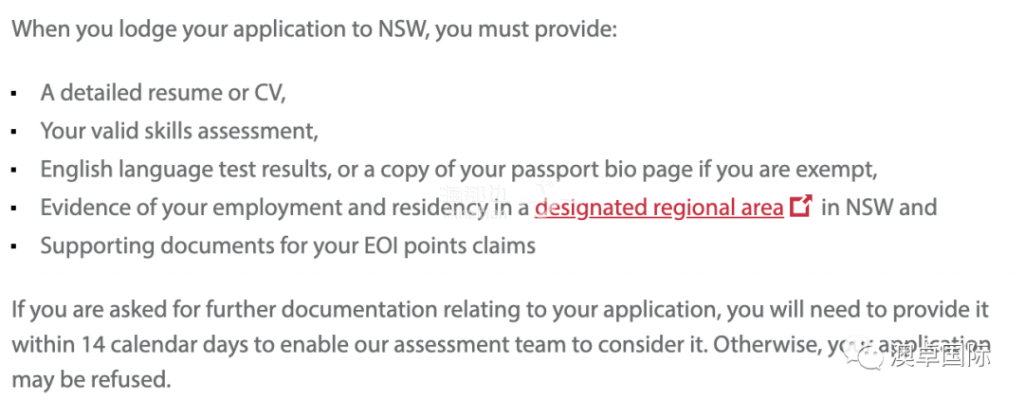Viewport: 1024px width, 400px height.
Task: Select the heading 'When you lodge your application'
Action: [313, 31]
